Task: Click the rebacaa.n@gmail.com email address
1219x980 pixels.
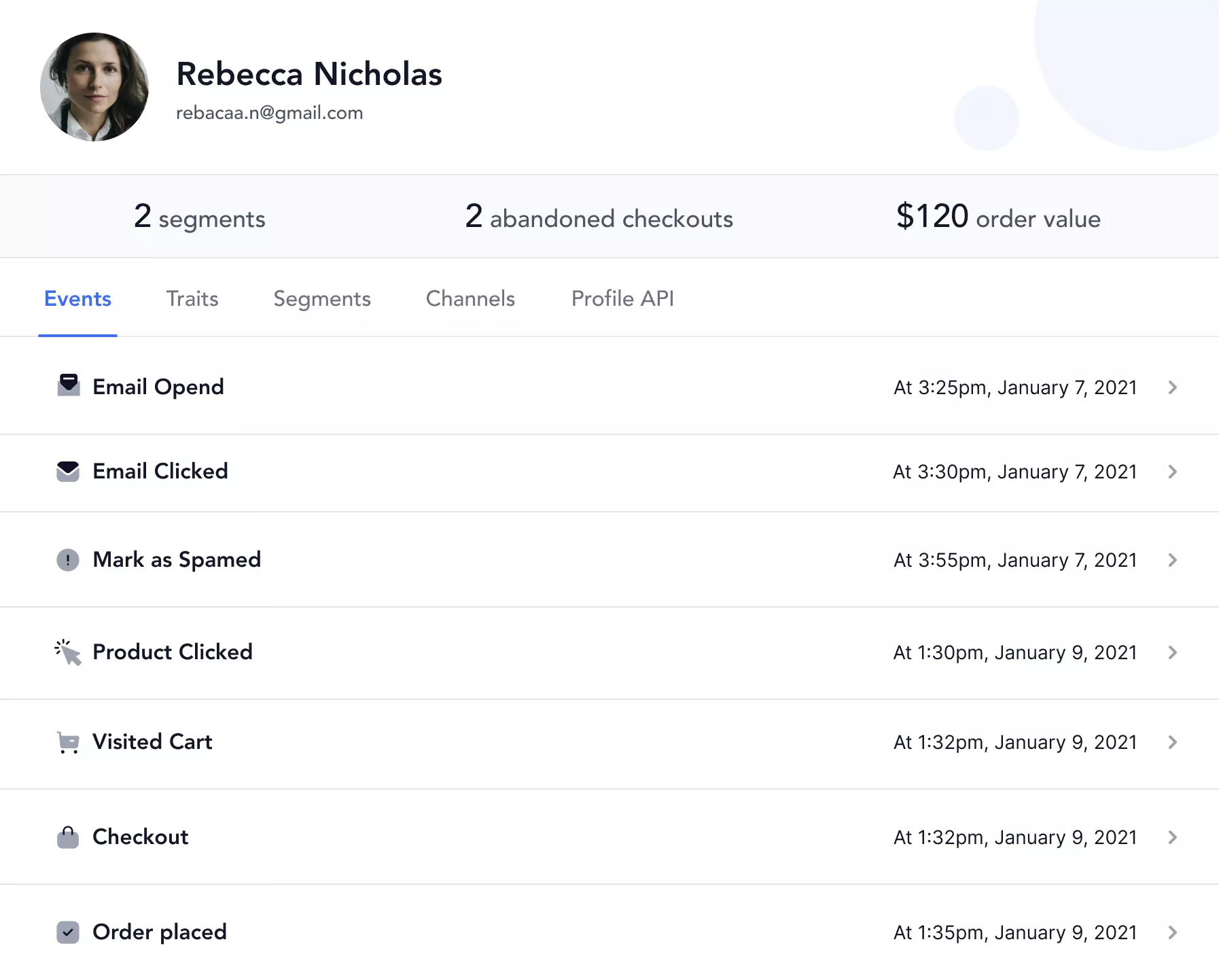Action: point(269,113)
